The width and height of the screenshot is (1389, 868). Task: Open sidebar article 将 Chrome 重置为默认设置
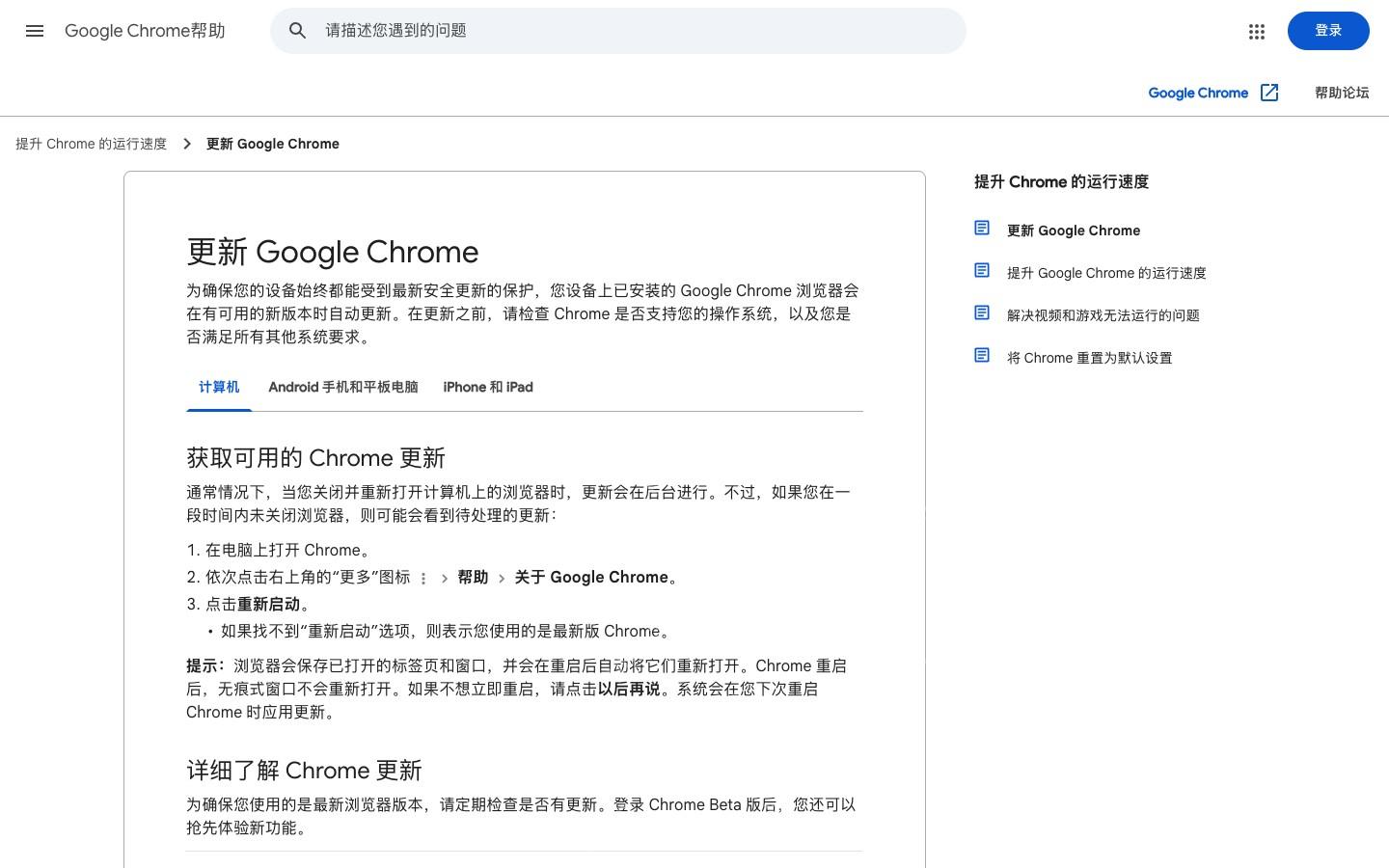(1090, 358)
